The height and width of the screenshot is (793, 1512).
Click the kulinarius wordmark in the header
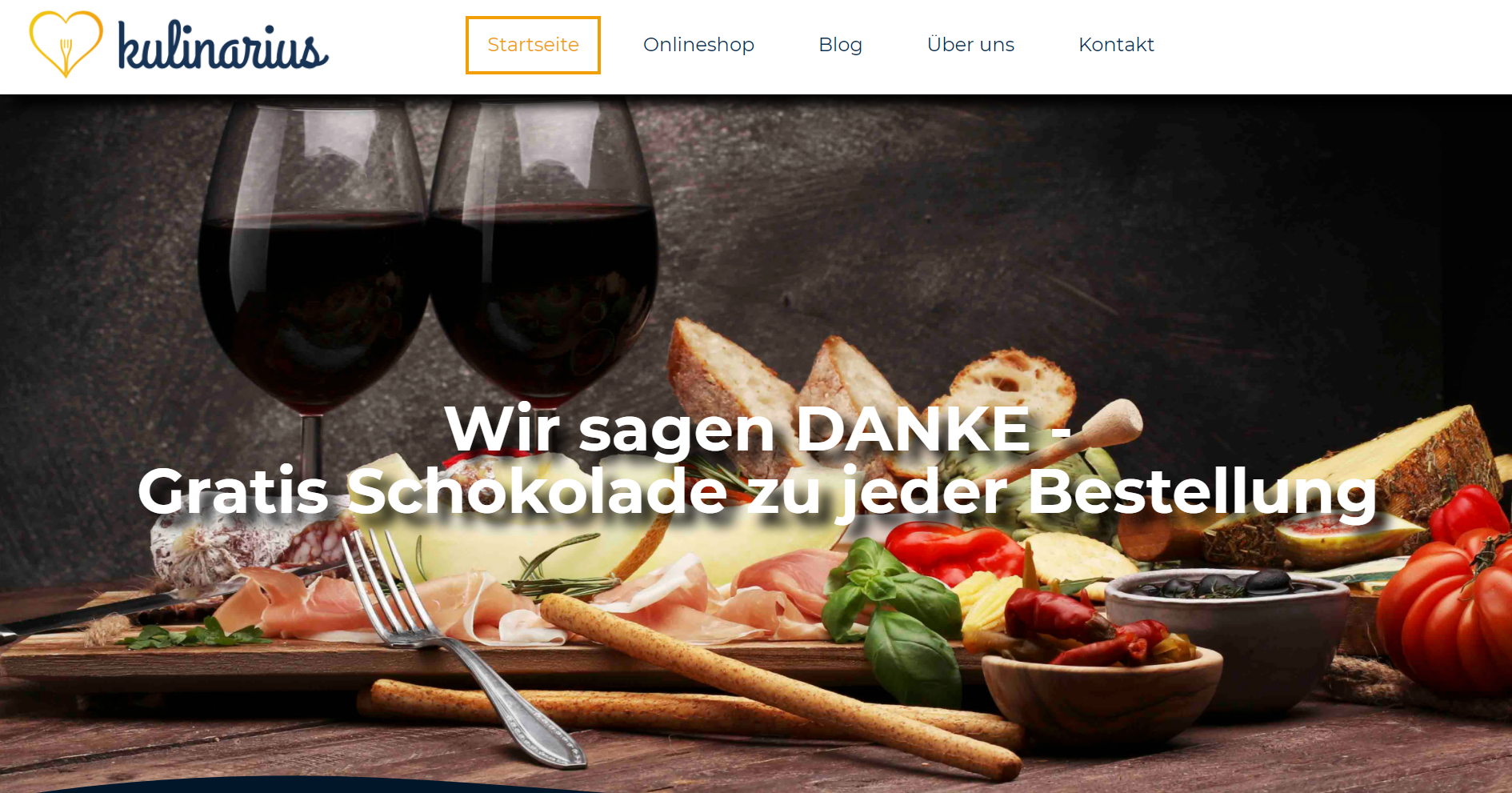223,46
